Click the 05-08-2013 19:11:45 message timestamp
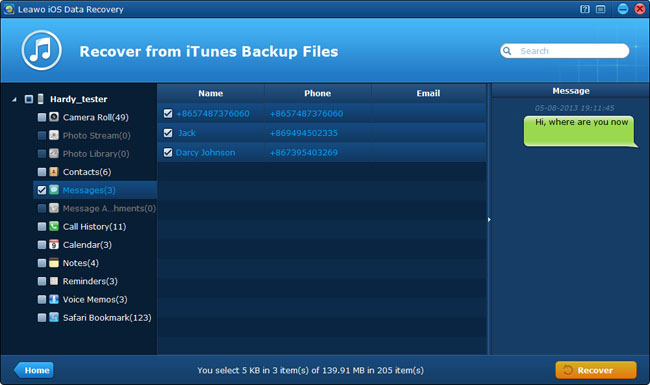650x385 pixels. coord(575,108)
